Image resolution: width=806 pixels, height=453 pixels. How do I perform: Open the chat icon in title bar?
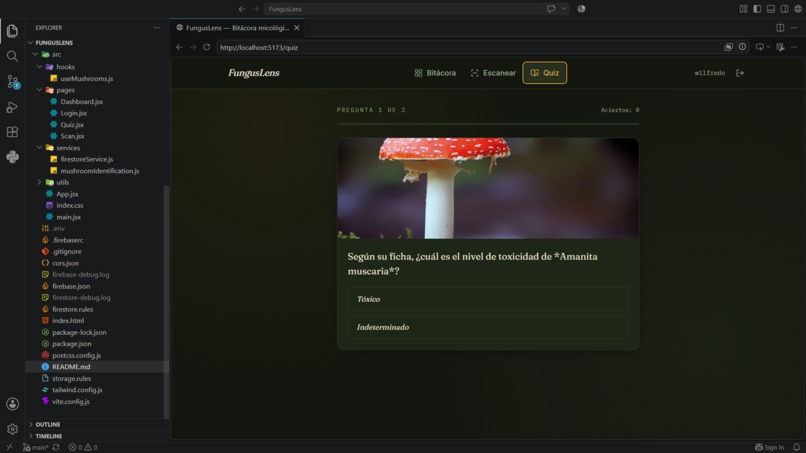coord(551,9)
